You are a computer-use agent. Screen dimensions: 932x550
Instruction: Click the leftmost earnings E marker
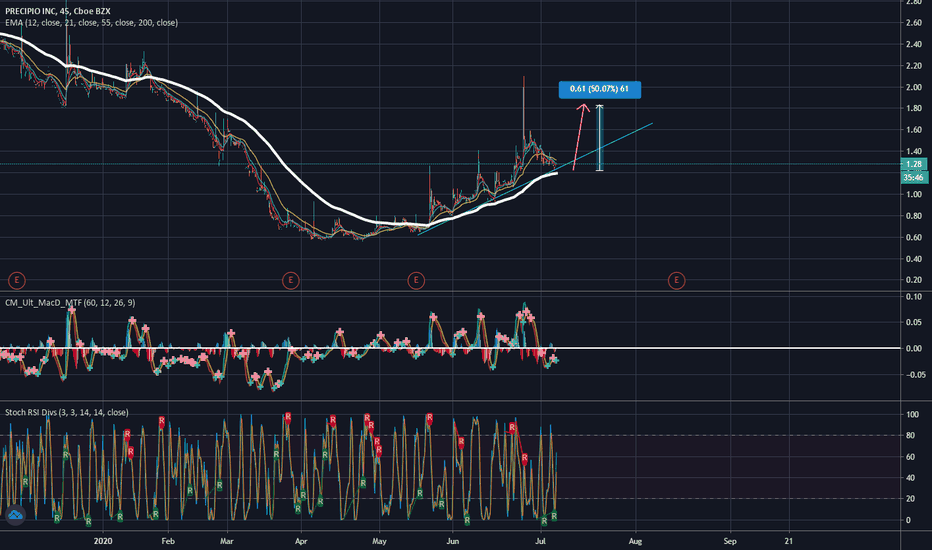pos(17,280)
